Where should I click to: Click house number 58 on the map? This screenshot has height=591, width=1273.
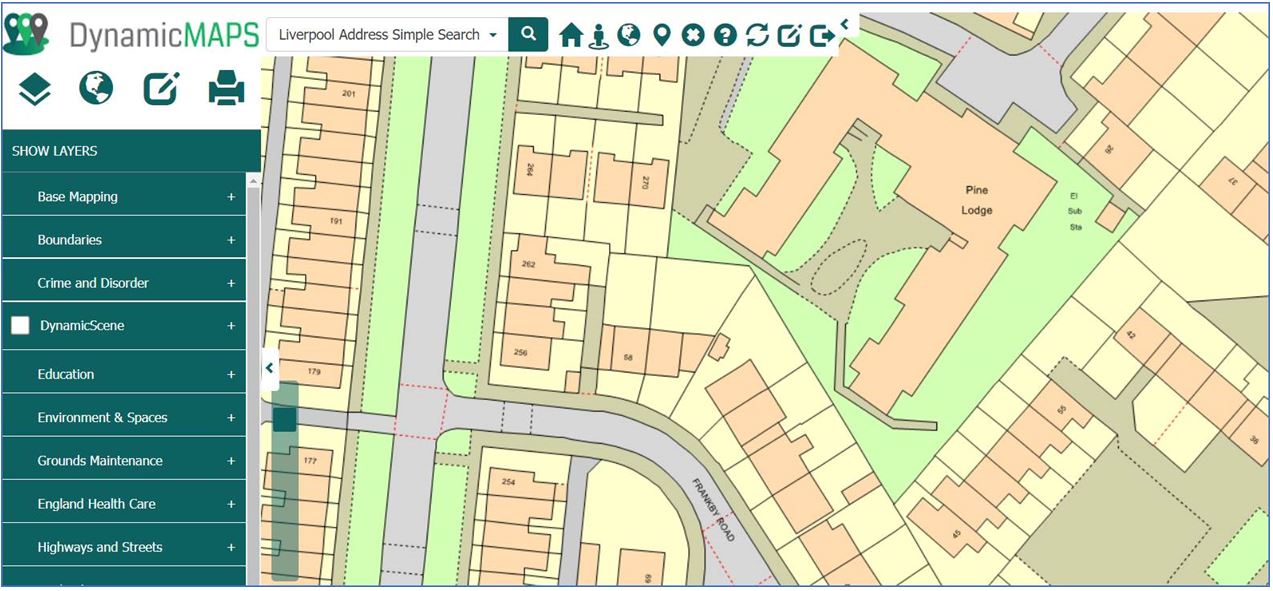pos(628,356)
